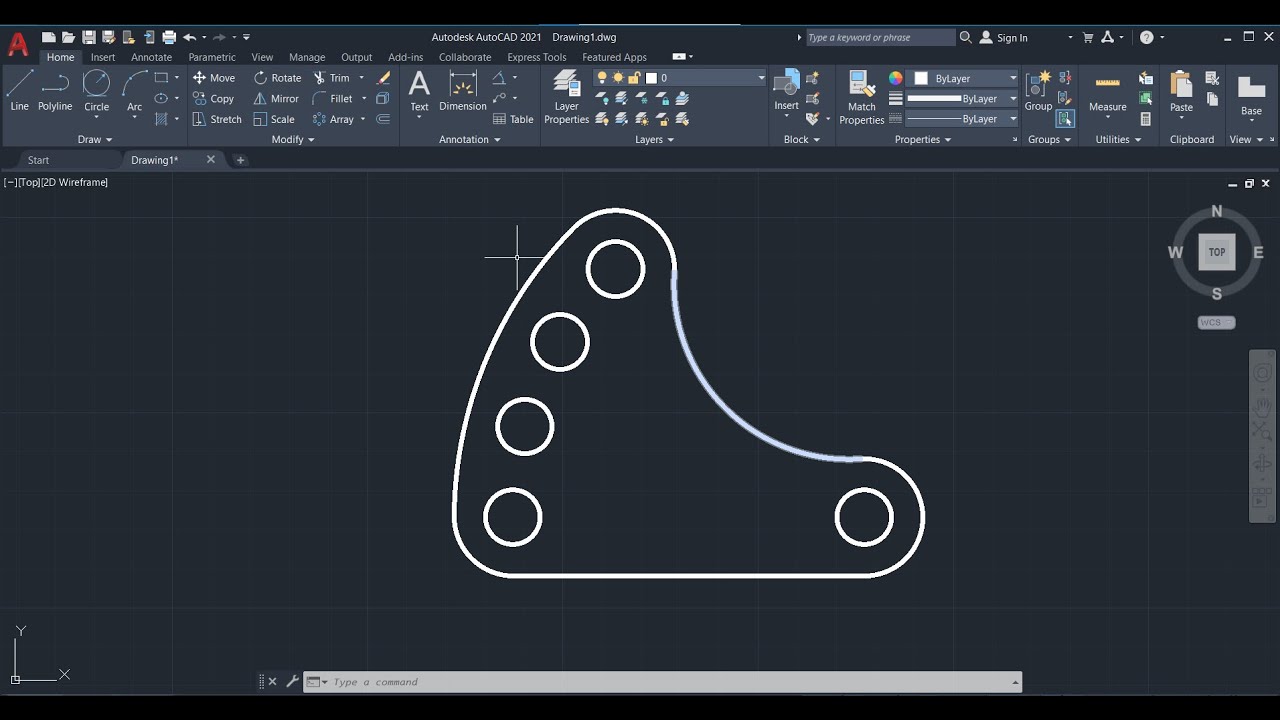This screenshot has width=1280, height=720.
Task: Expand the Modify panel
Action: tap(293, 140)
